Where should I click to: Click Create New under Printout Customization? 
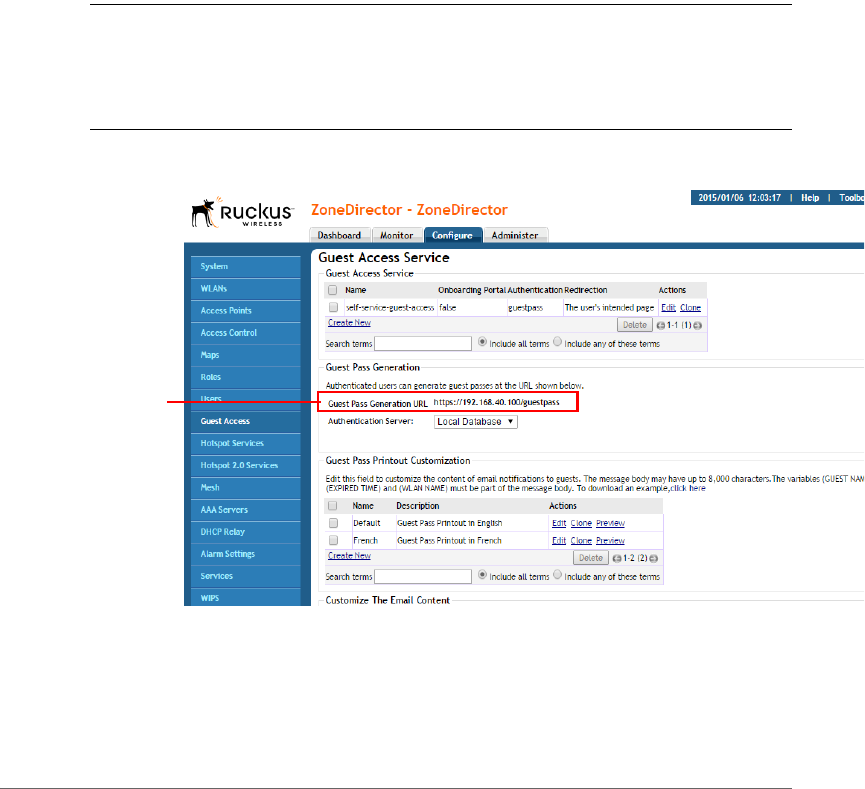pyautogui.click(x=349, y=556)
